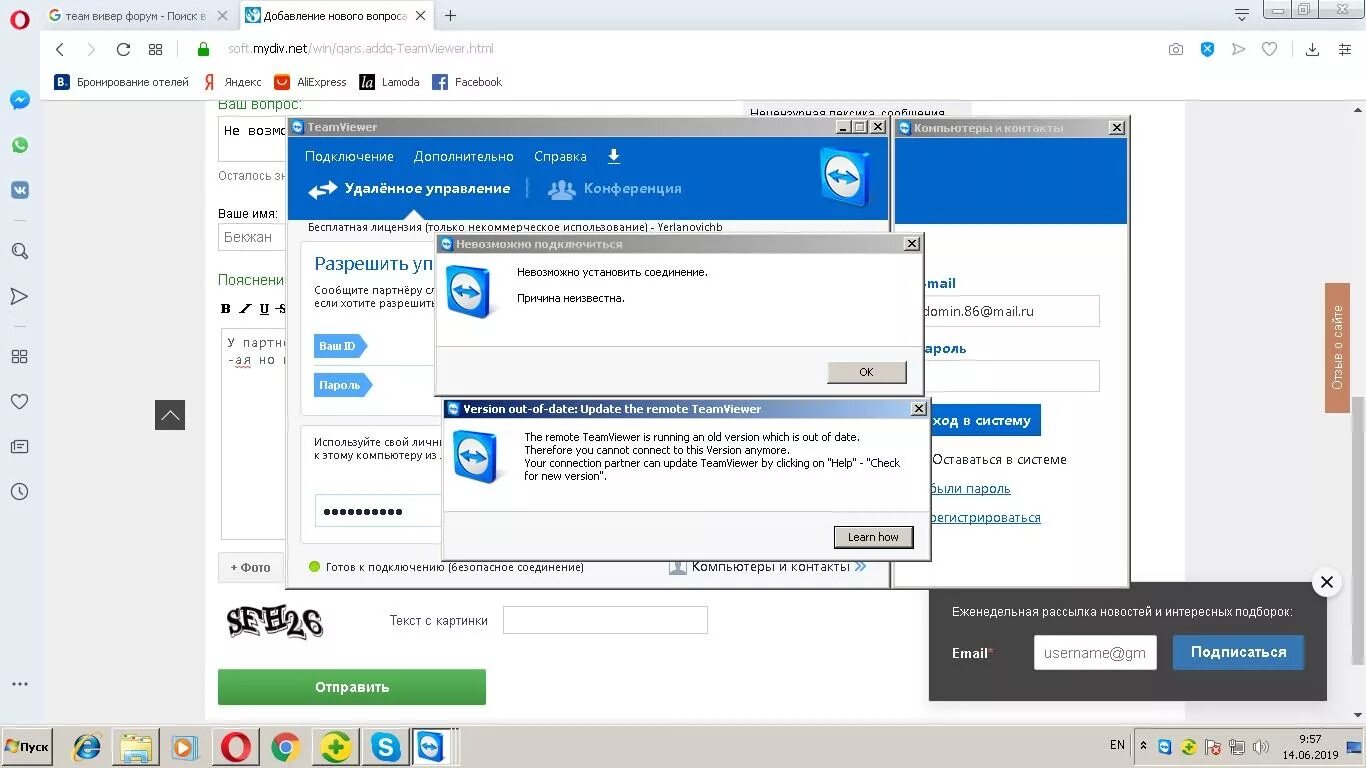Viewport: 1366px width, 768px height.
Task: Focus the Текст с картинки captcha field
Action: point(605,620)
